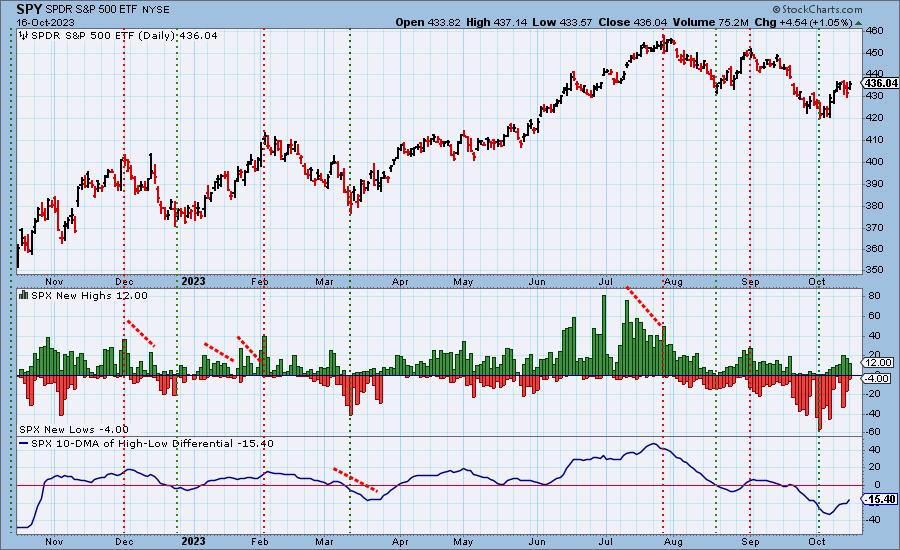
Task: Click the "SPDR S&P 500 ETF (Daily) 436.04" legend
Action: [x=124, y=36]
